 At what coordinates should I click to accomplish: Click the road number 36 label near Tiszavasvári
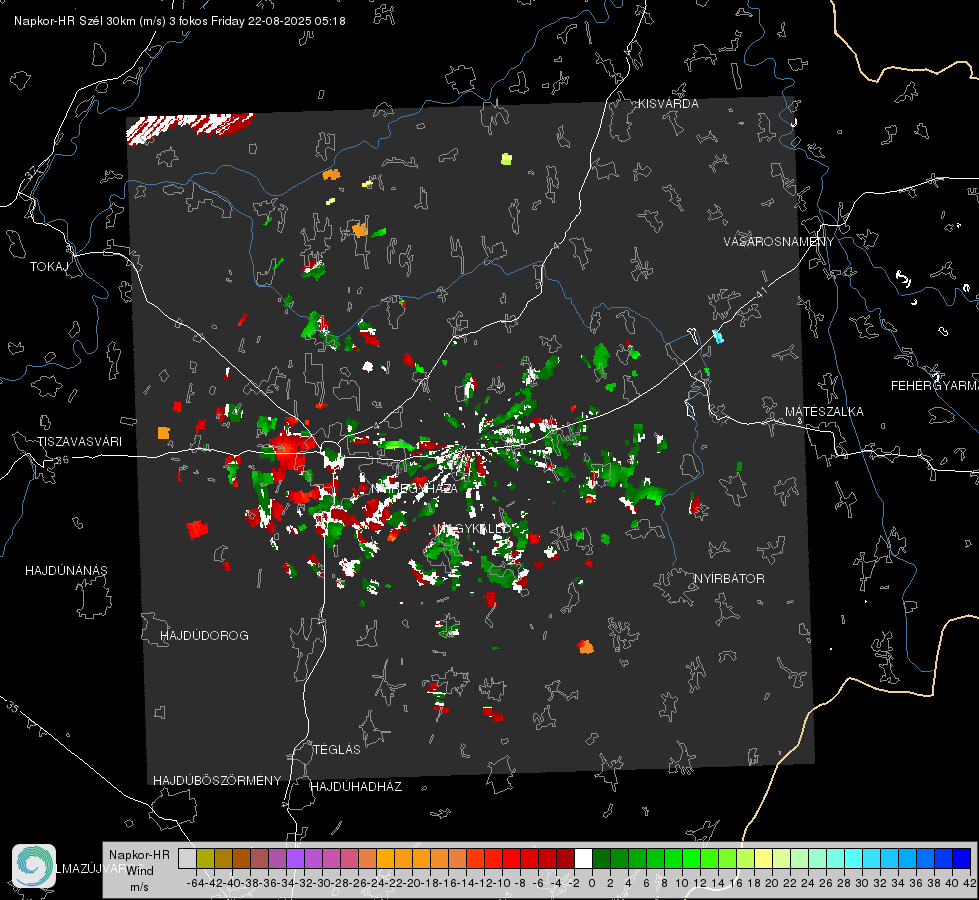pos(62,460)
